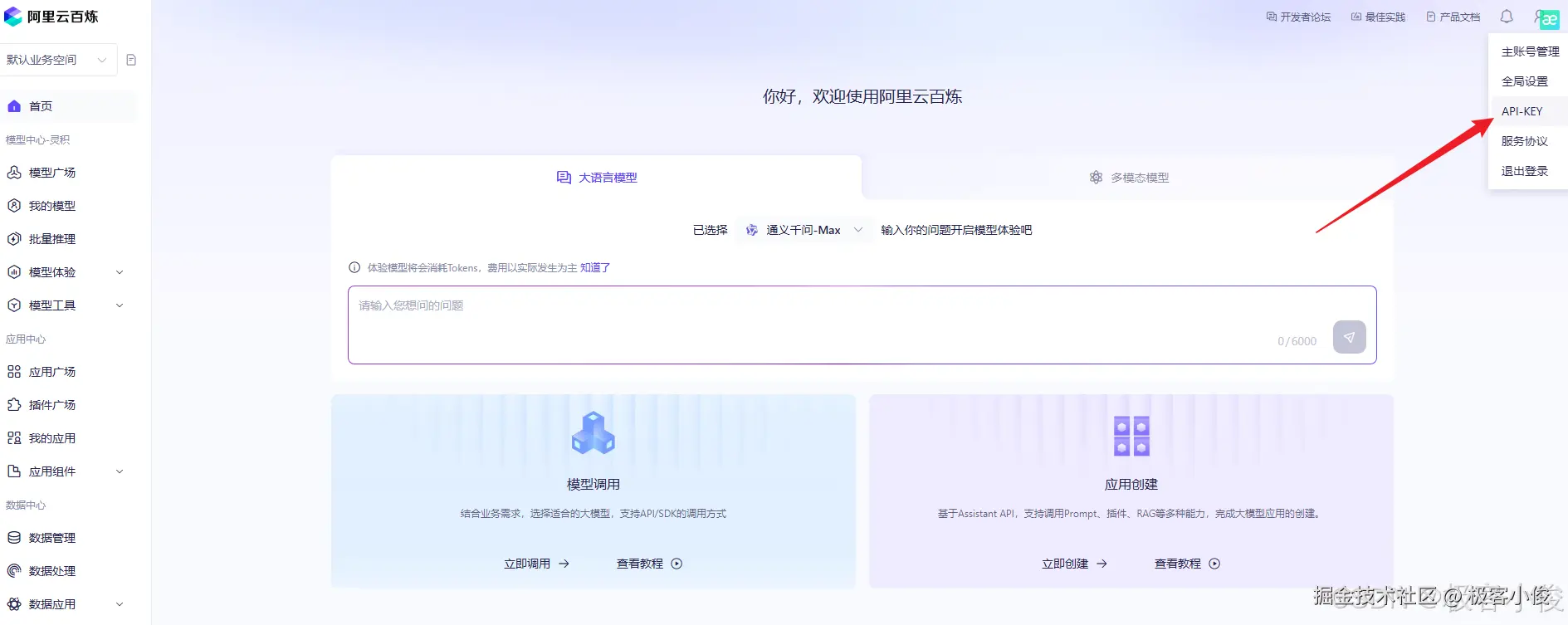The height and width of the screenshot is (625, 1568).
Task: Click the play icon next to 模型调用 查看教程
Action: 677,564
